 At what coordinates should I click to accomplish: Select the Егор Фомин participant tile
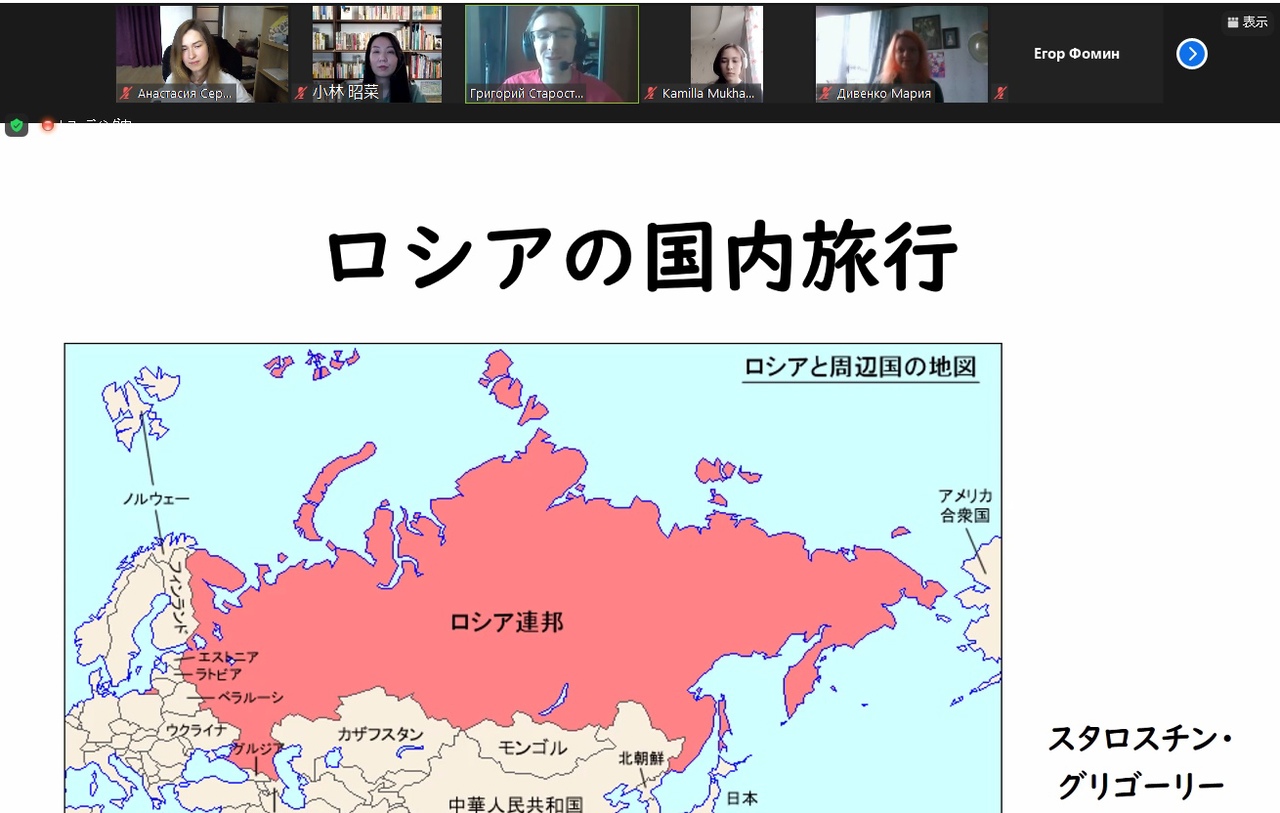(1076, 54)
